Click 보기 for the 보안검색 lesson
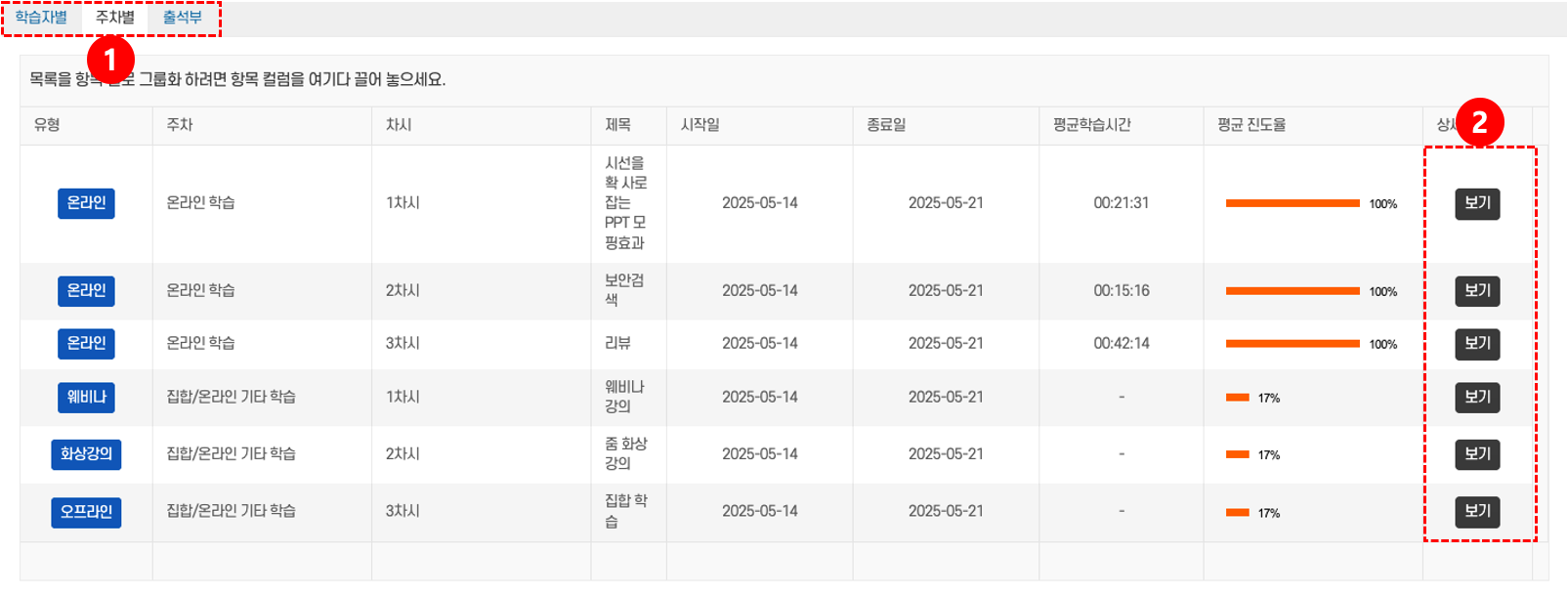This screenshot has height=595, width=1568. pos(1477,291)
